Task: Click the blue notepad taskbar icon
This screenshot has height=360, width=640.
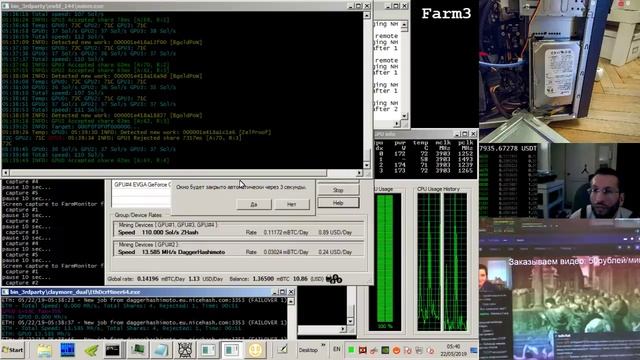Action: 161,350
